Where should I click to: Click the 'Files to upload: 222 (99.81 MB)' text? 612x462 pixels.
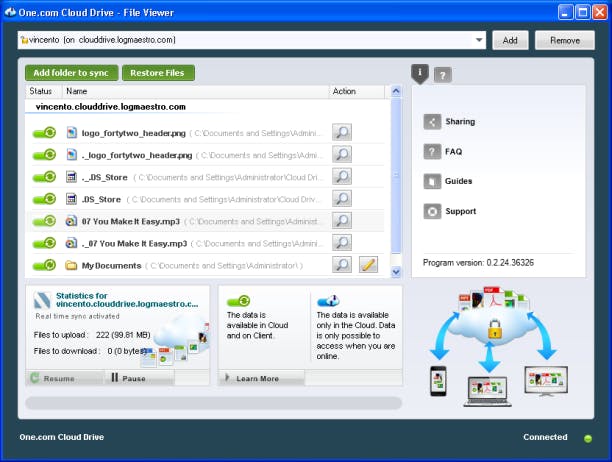92,335
